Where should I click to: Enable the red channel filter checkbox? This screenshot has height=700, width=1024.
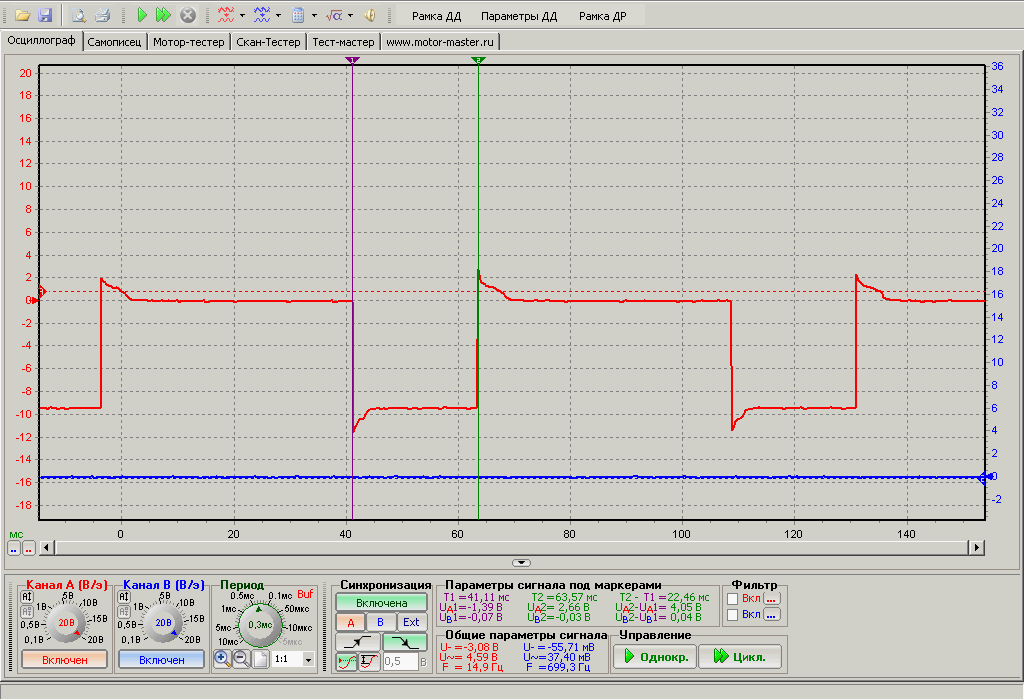(x=733, y=599)
